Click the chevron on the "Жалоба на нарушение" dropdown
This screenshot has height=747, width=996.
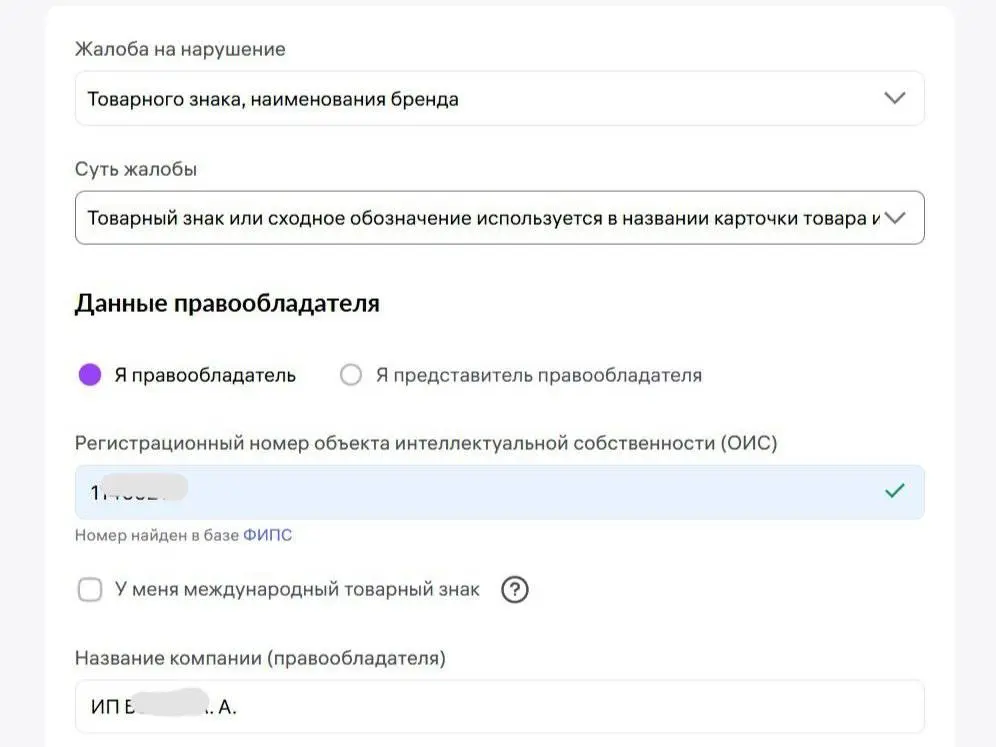(895, 98)
